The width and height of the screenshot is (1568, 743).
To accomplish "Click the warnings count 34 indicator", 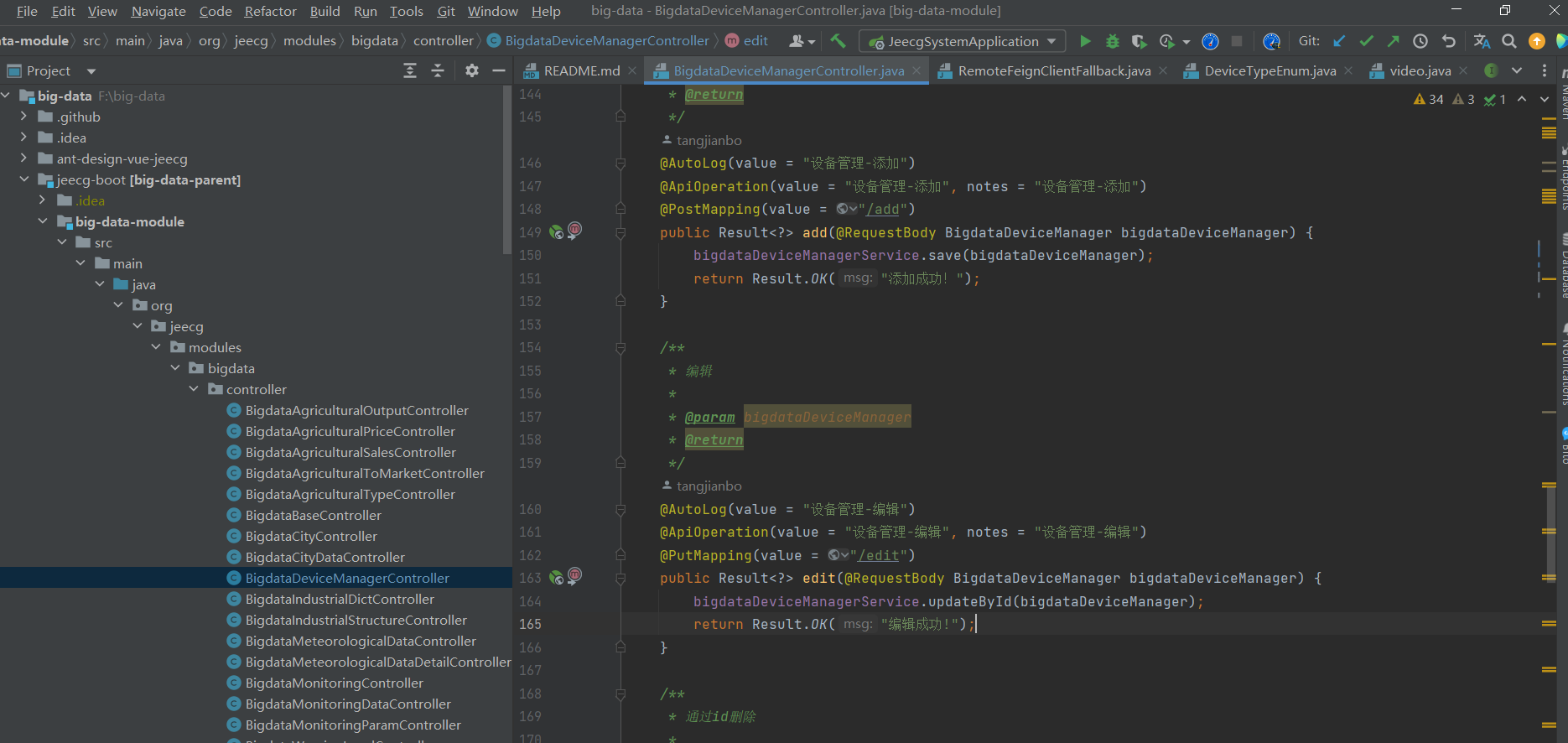I will 1429,99.
